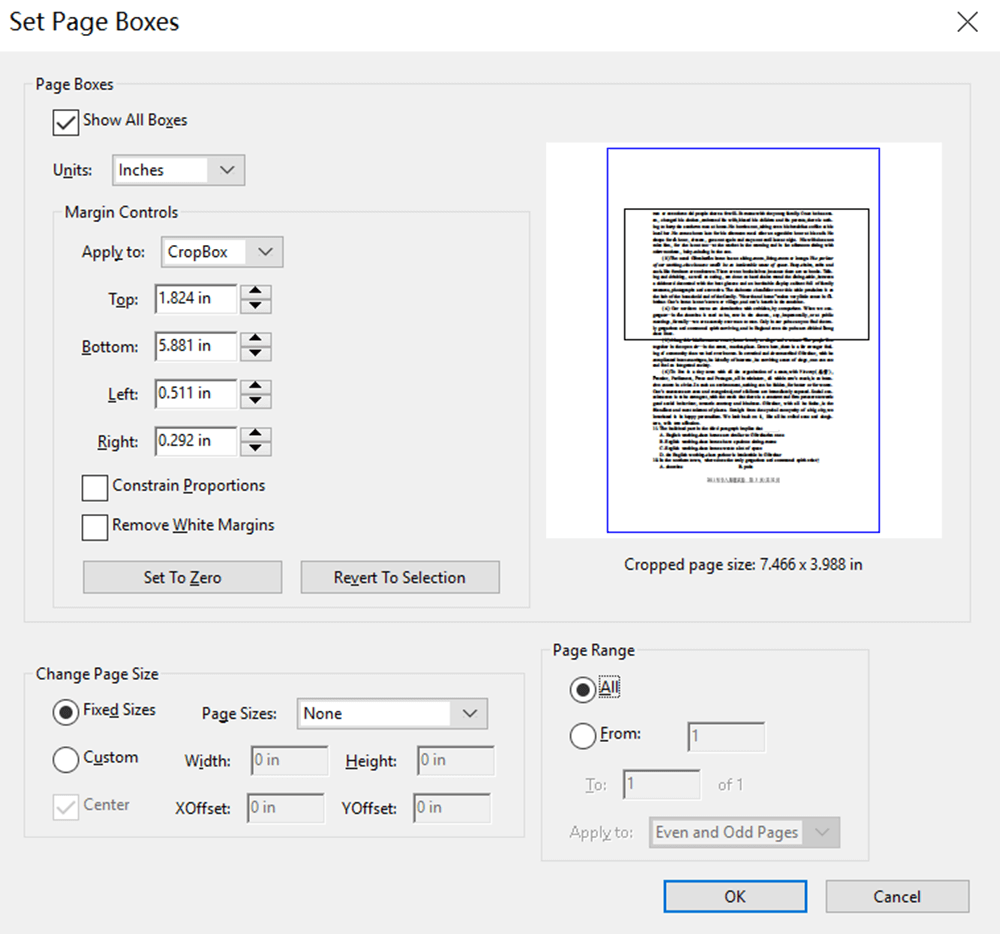The image size is (1000, 934).
Task: Select the From page range radio button
Action: click(583, 736)
